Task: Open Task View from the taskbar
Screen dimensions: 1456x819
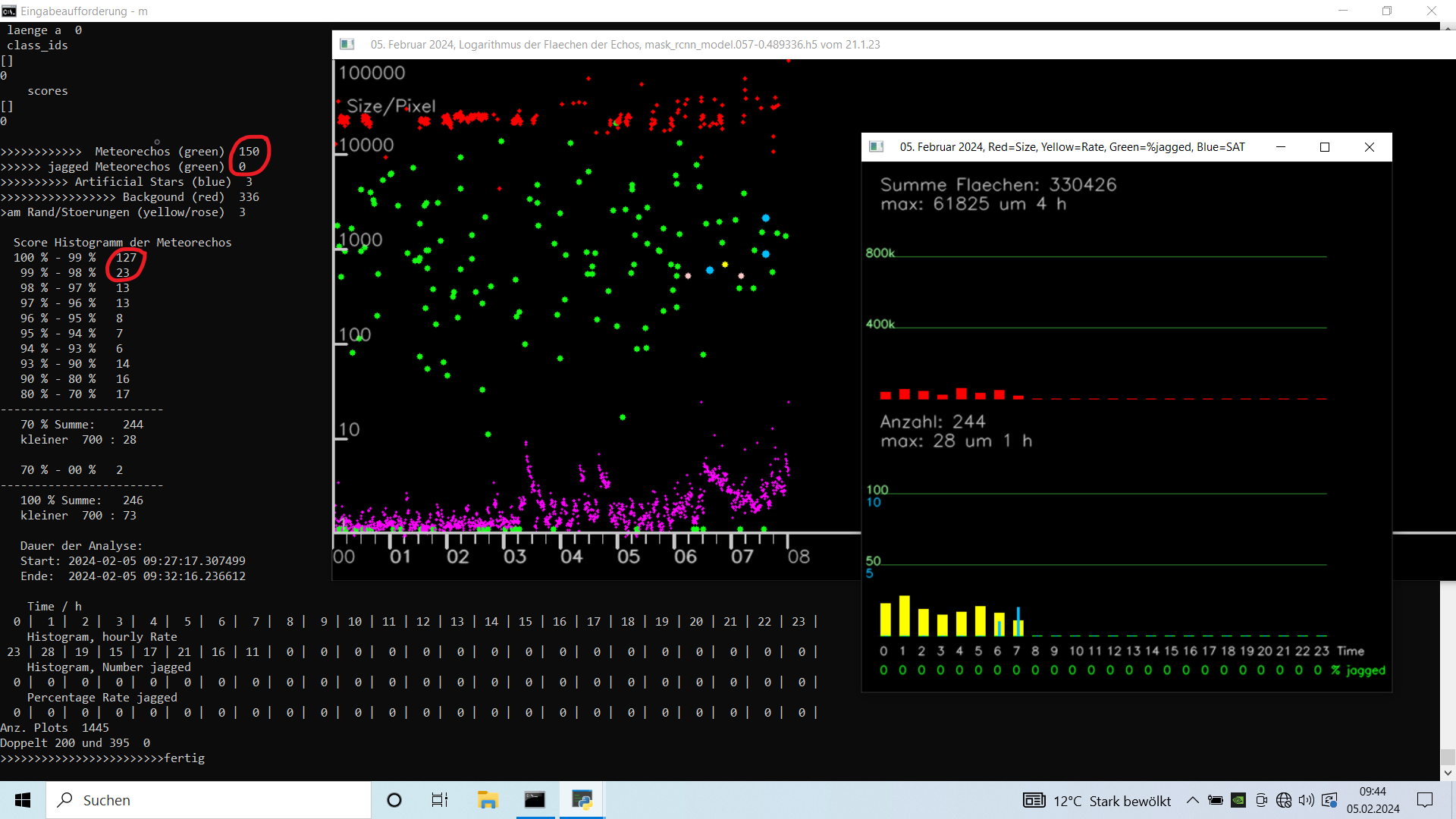Action: pyautogui.click(x=440, y=800)
